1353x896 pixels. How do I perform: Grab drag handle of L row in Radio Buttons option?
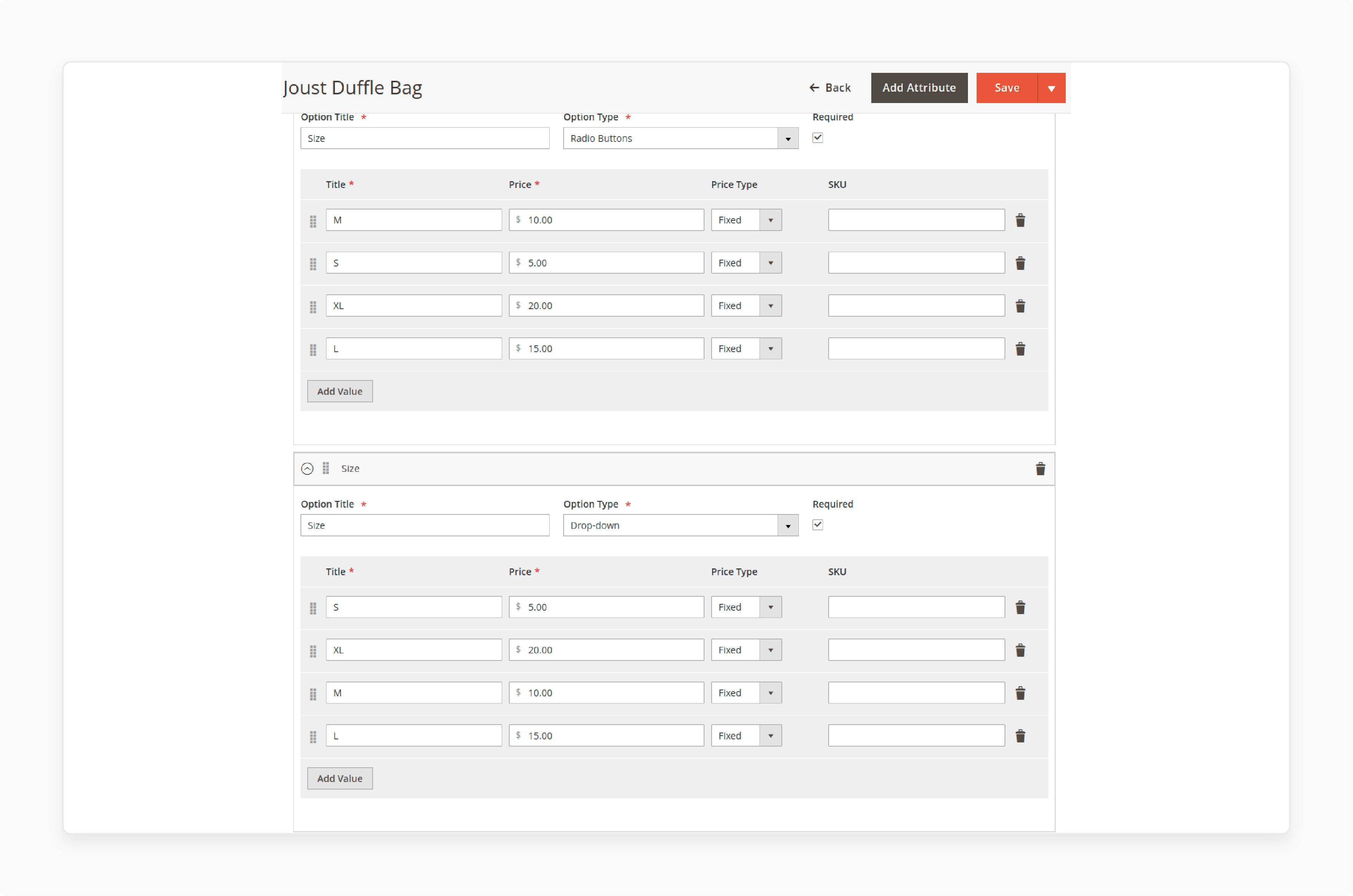[313, 350]
